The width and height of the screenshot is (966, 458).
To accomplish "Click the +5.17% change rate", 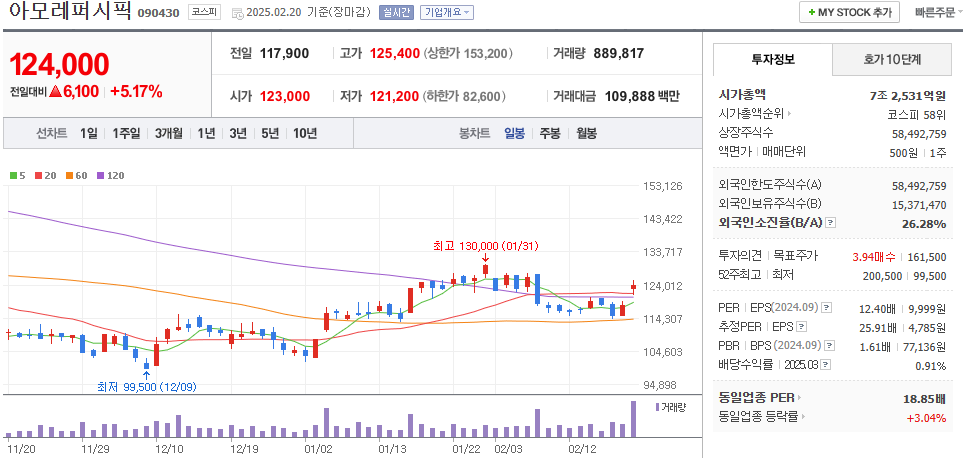I will point(136,92).
